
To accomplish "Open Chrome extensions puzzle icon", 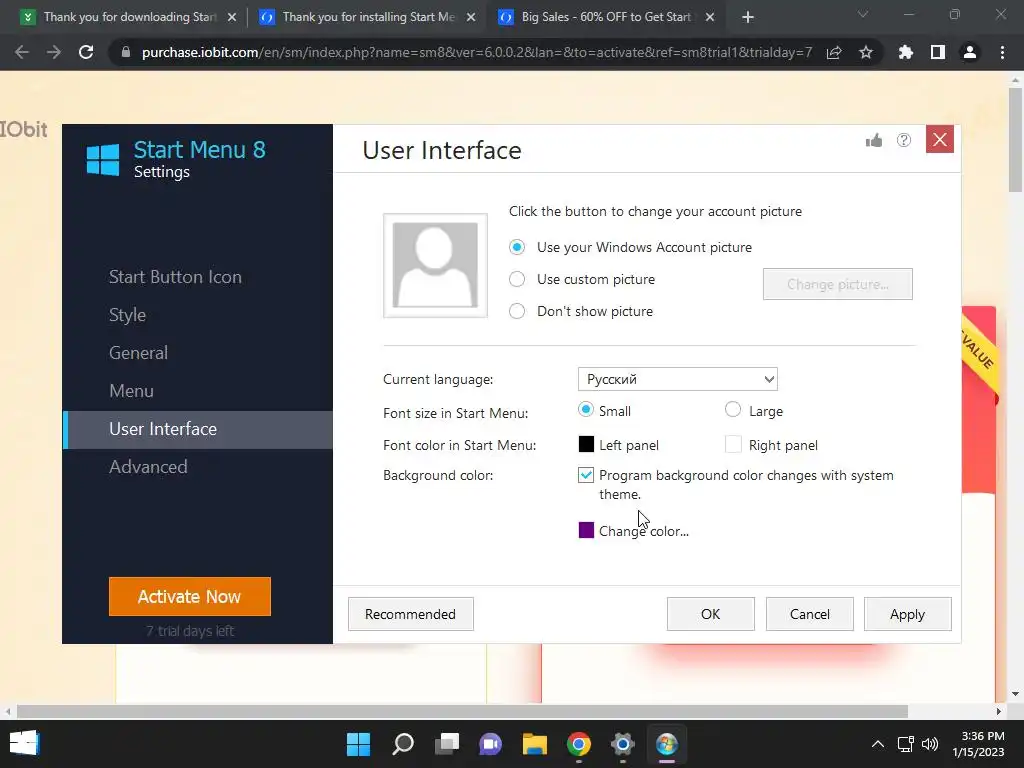I will tap(906, 52).
